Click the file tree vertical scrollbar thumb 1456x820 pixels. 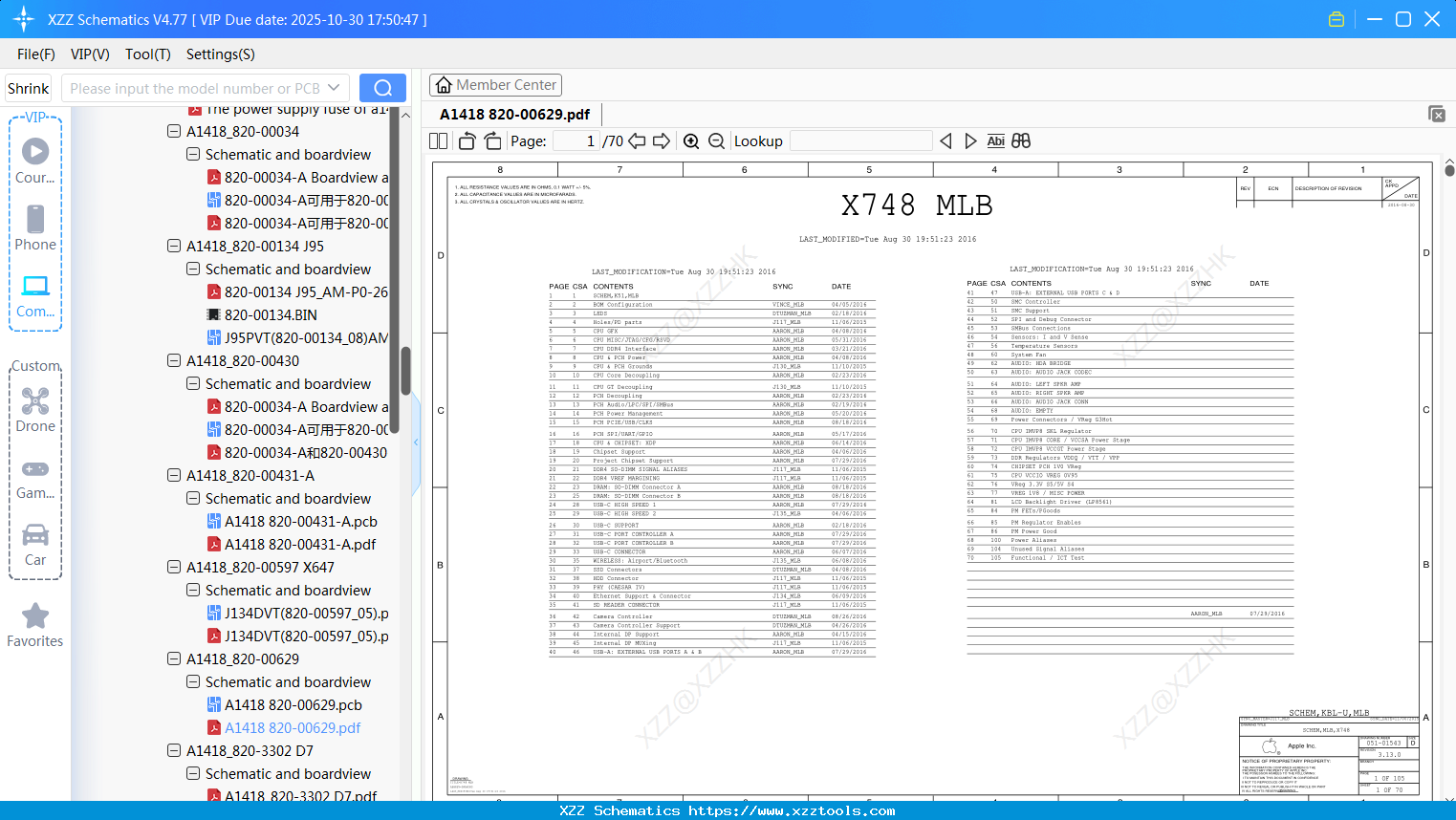click(x=405, y=371)
